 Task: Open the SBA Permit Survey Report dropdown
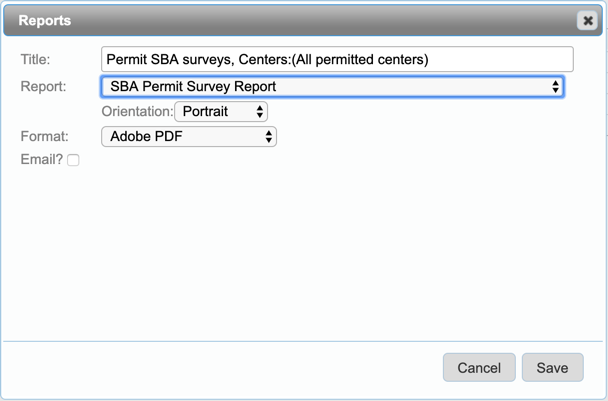[330, 87]
